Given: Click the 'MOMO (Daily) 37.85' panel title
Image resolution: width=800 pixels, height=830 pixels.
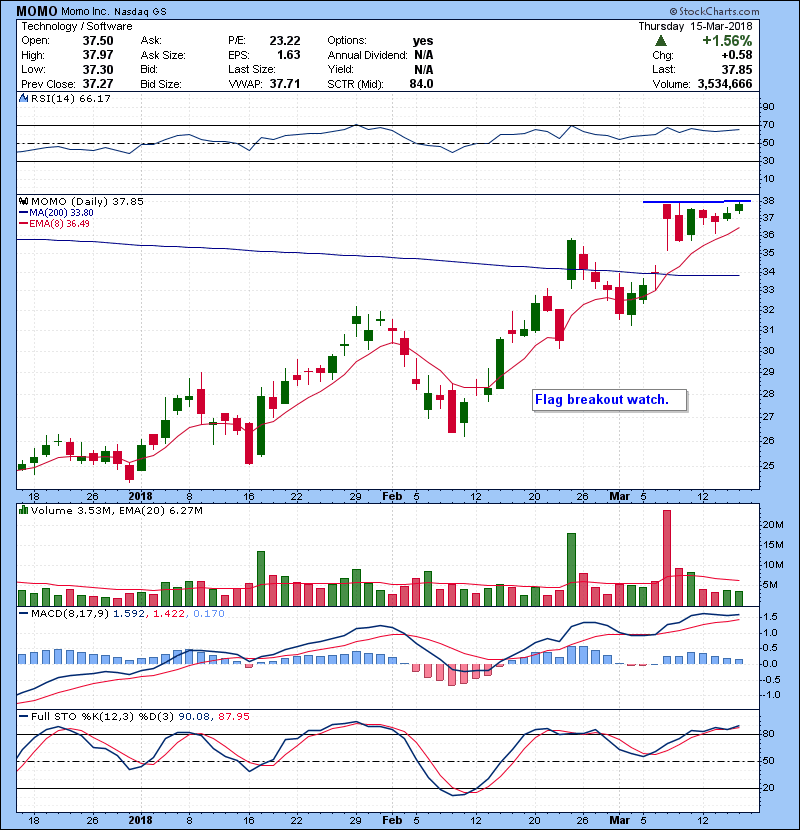Looking at the screenshot, I should point(87,202).
